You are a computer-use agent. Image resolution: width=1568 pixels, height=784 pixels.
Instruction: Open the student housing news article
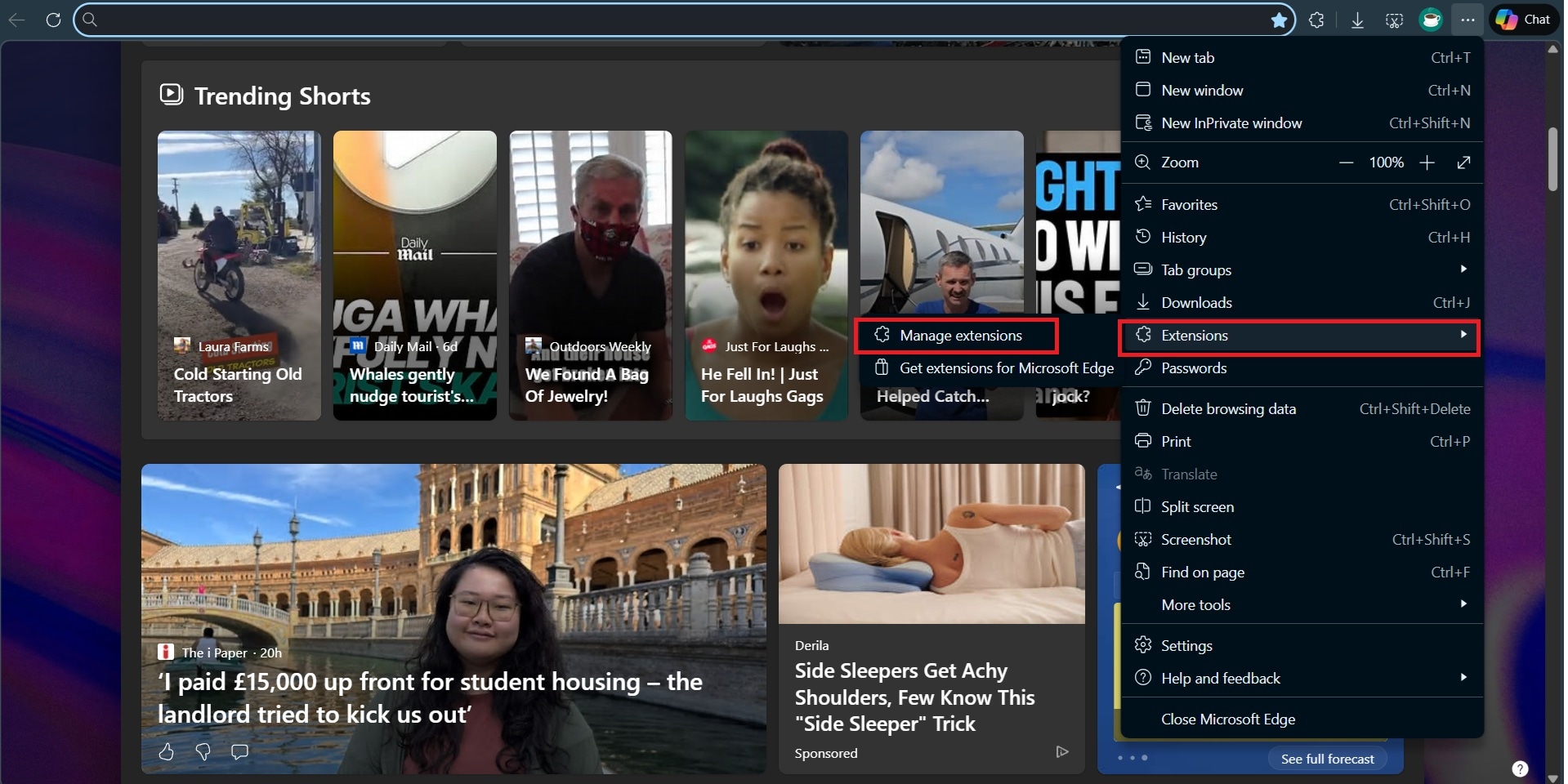(x=453, y=618)
